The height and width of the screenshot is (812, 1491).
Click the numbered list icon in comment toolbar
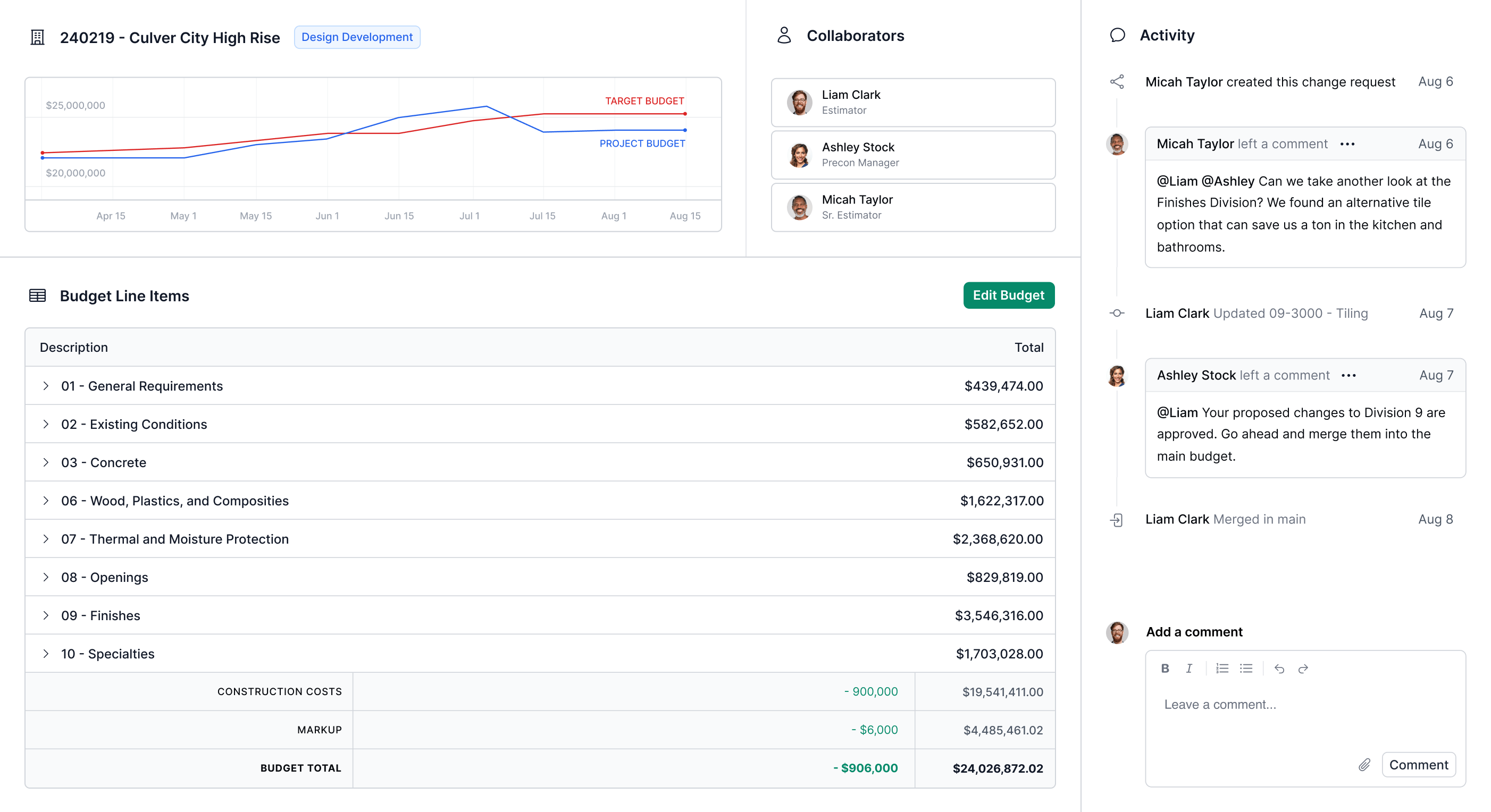[x=1222, y=669]
